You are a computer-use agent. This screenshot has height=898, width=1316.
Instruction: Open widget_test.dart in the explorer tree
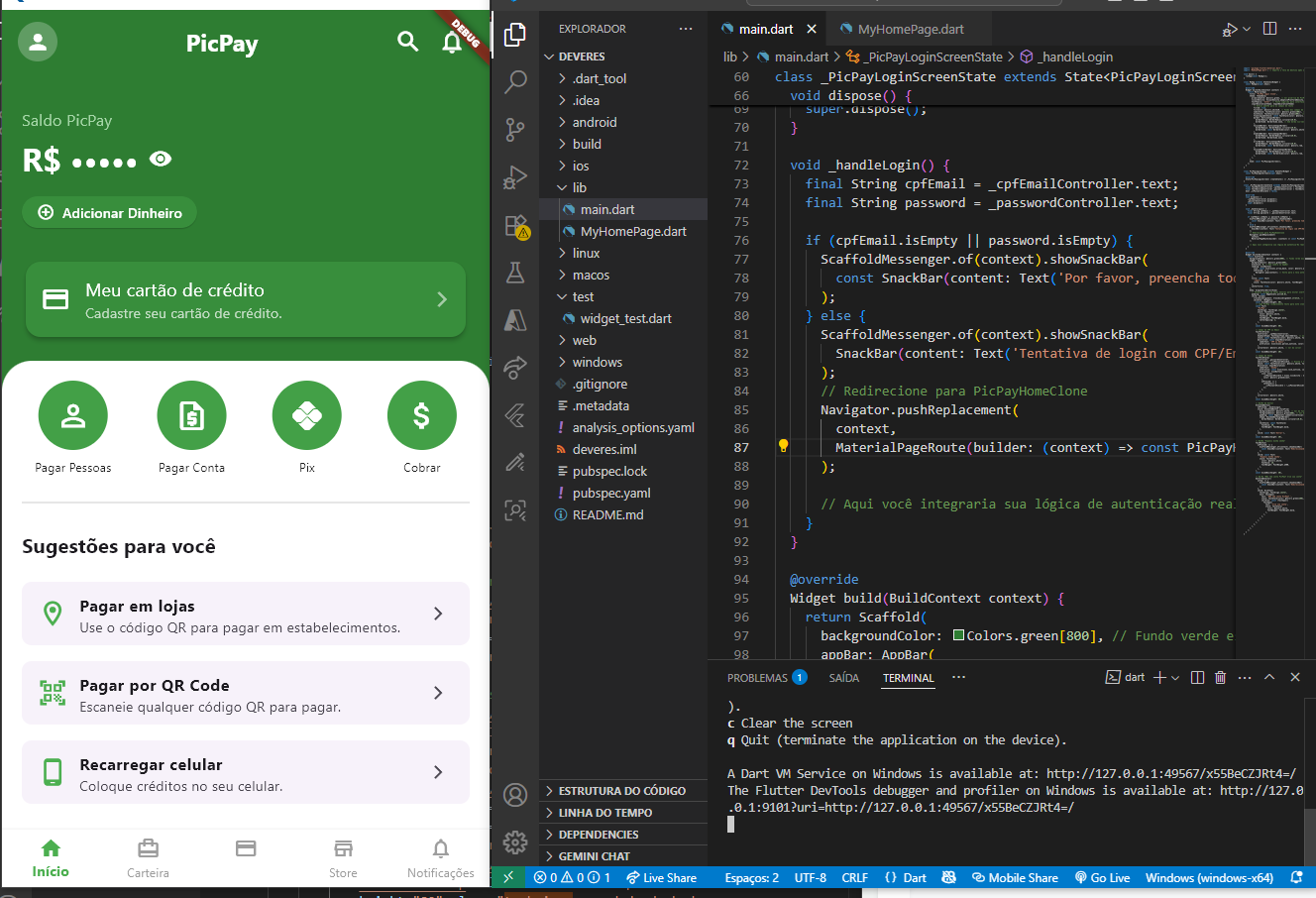625,318
